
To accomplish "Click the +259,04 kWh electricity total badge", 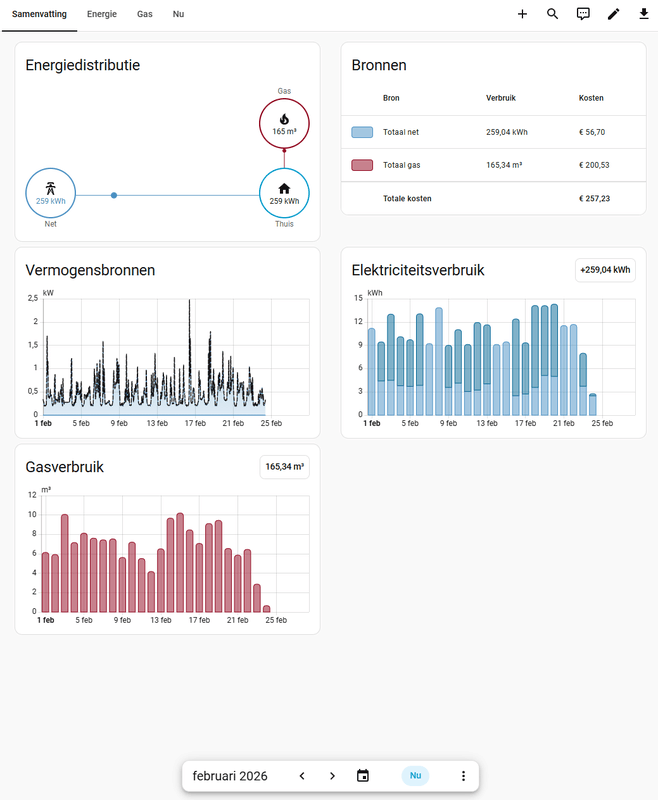I will 605,270.
